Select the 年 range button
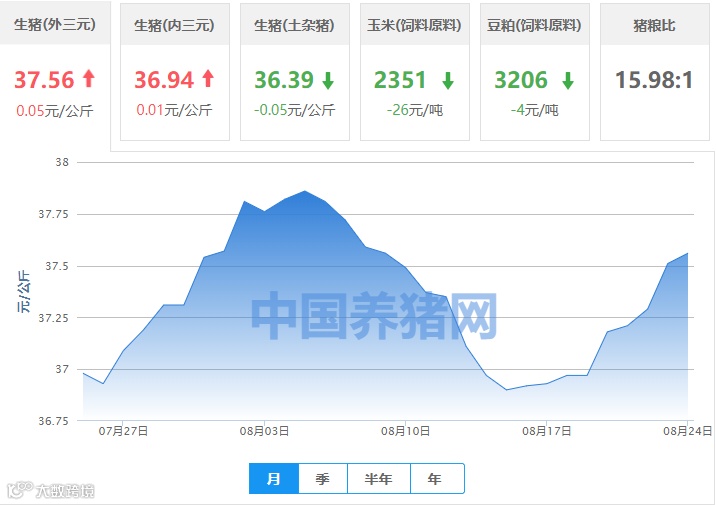 click(437, 479)
